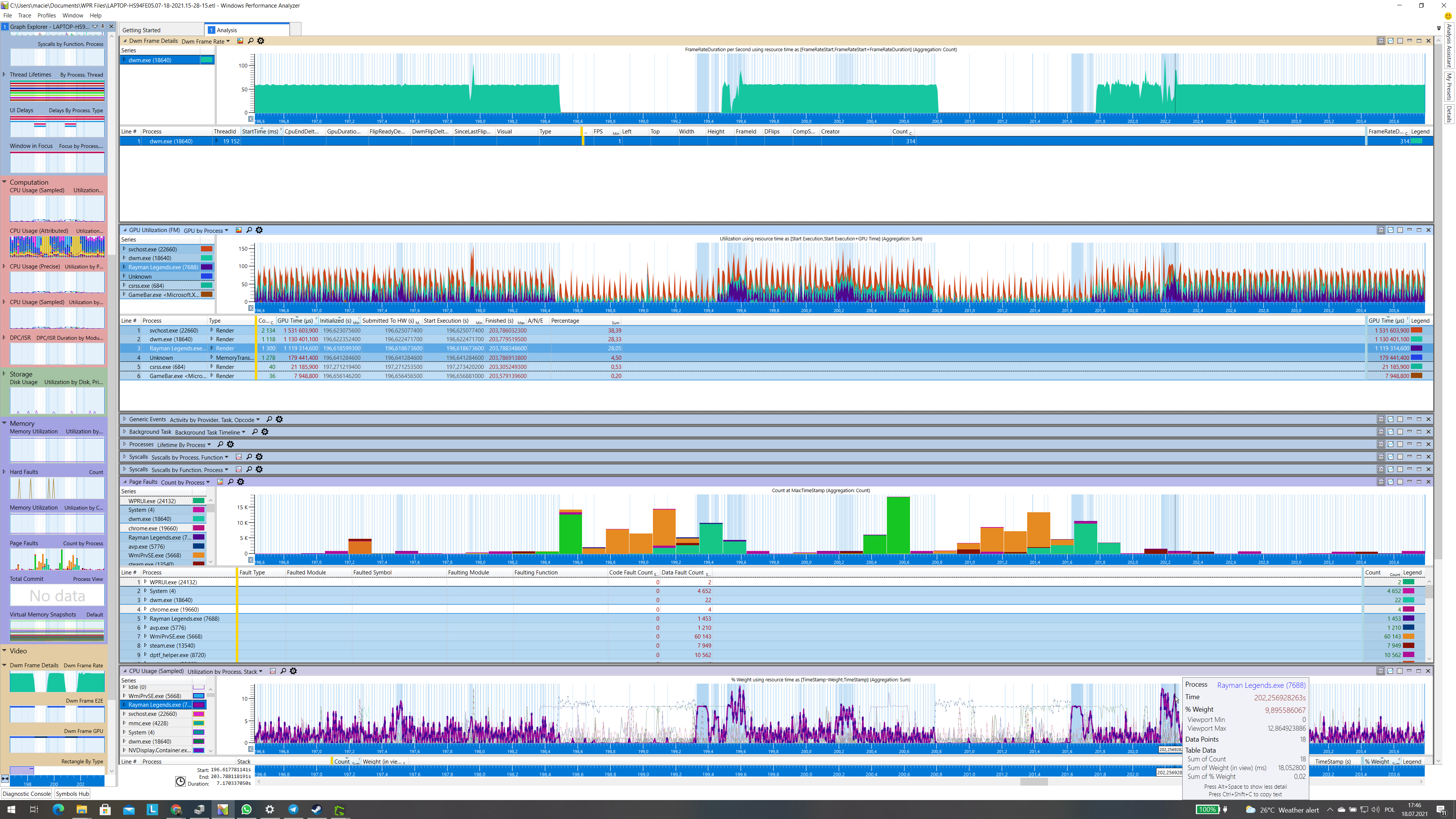Select the System (4) row in Page Faults table

point(162,591)
